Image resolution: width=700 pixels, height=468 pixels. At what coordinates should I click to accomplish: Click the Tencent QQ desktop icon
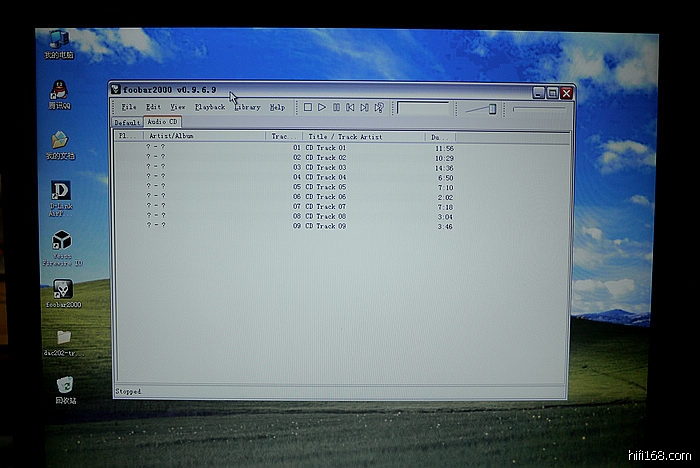60,91
